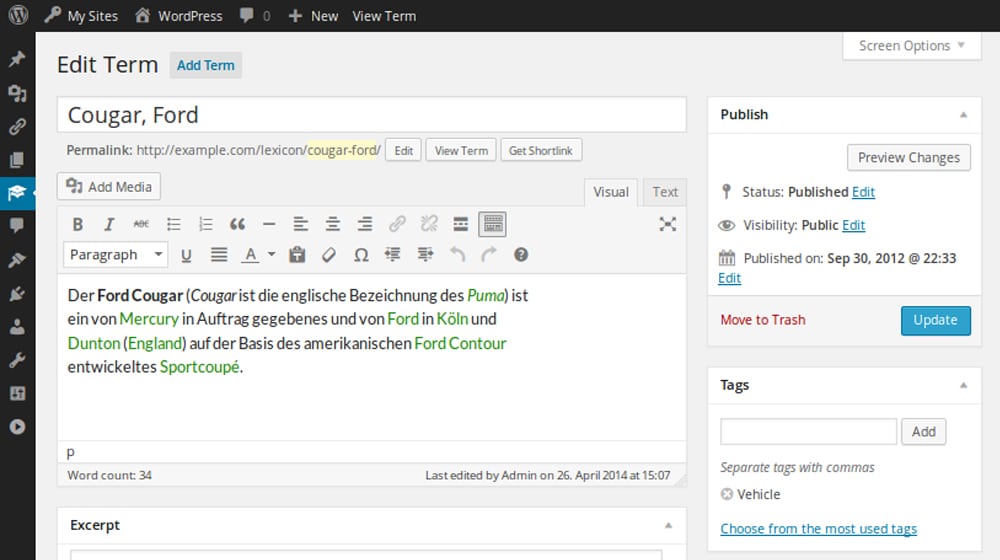The height and width of the screenshot is (560, 1000).
Task: Apply text color with A button
Action: [x=251, y=255]
